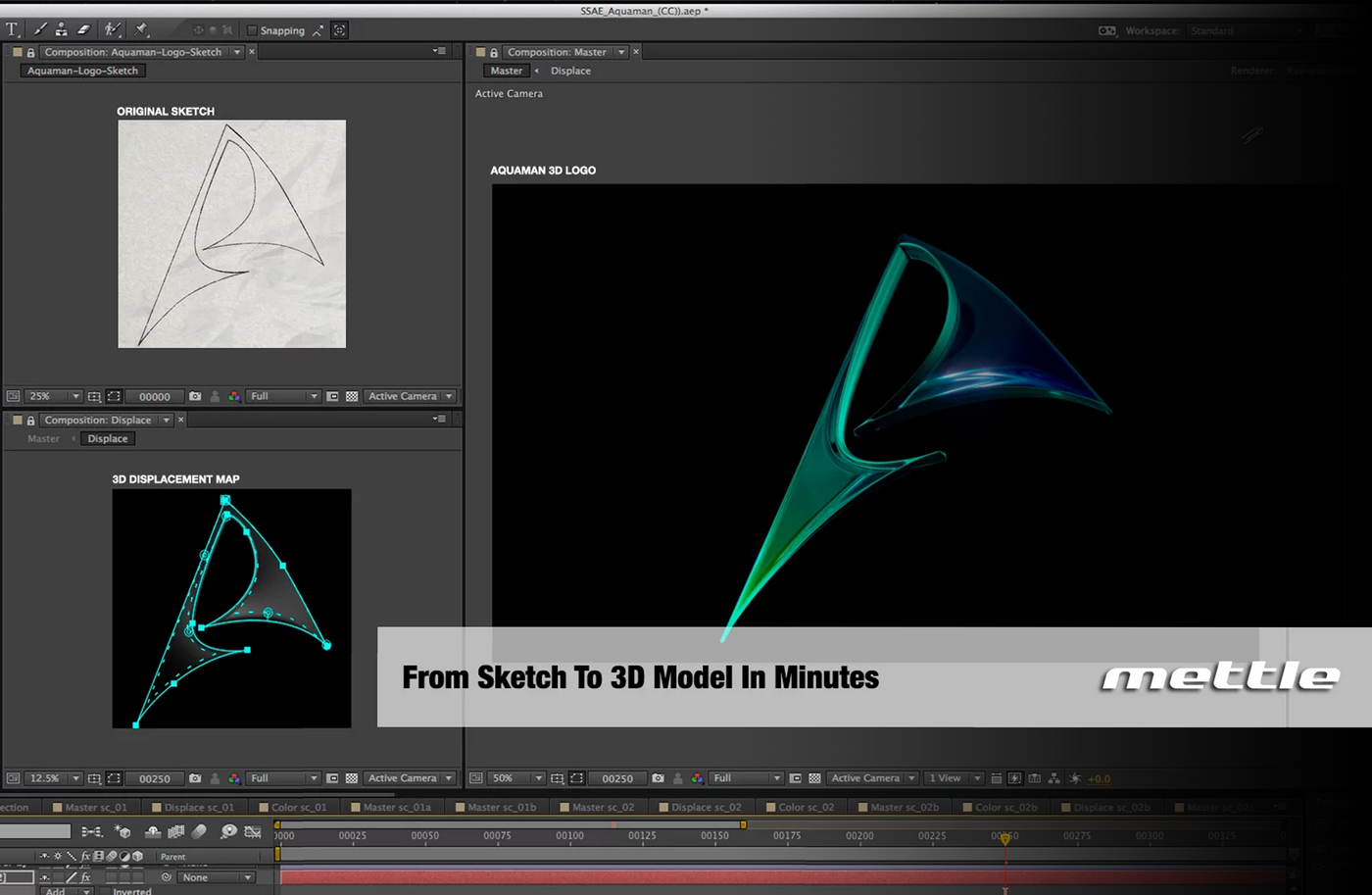This screenshot has width=1372, height=895.
Task: Open grid and guide options in the Aquaman-Logo-Sketch viewer
Action: click(94, 396)
